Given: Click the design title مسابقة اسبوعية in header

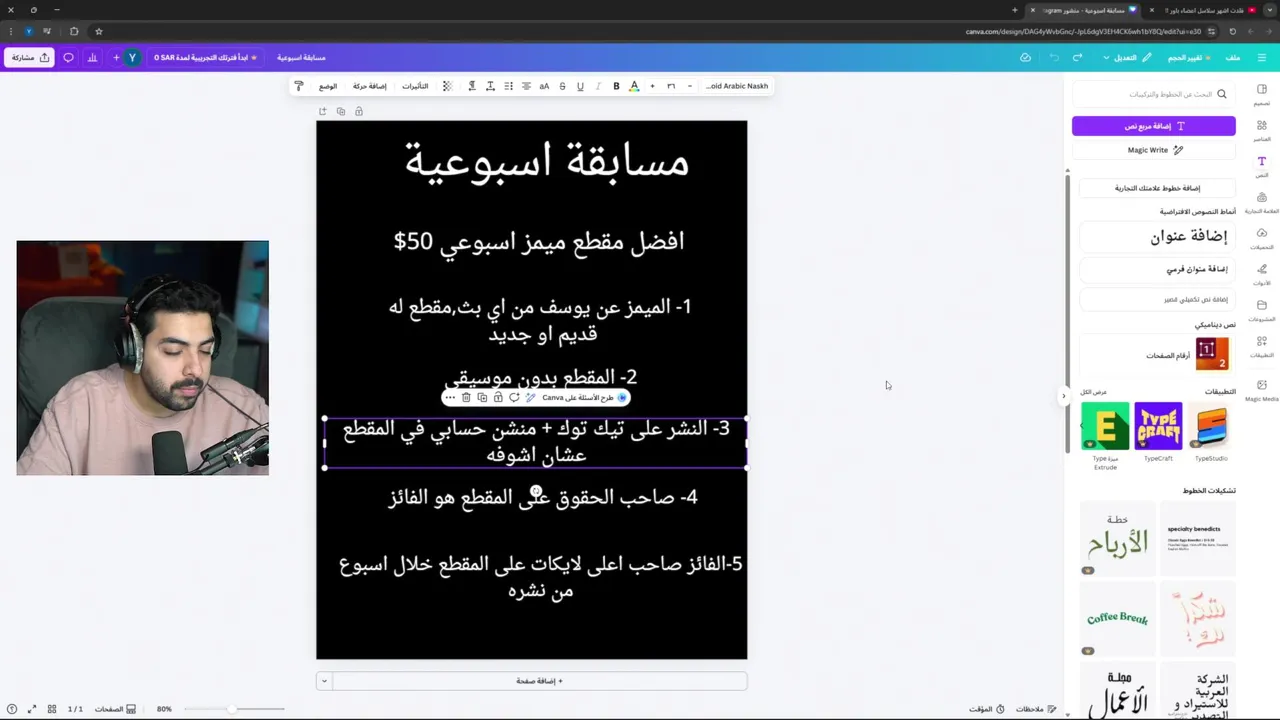Looking at the screenshot, I should coord(301,57).
